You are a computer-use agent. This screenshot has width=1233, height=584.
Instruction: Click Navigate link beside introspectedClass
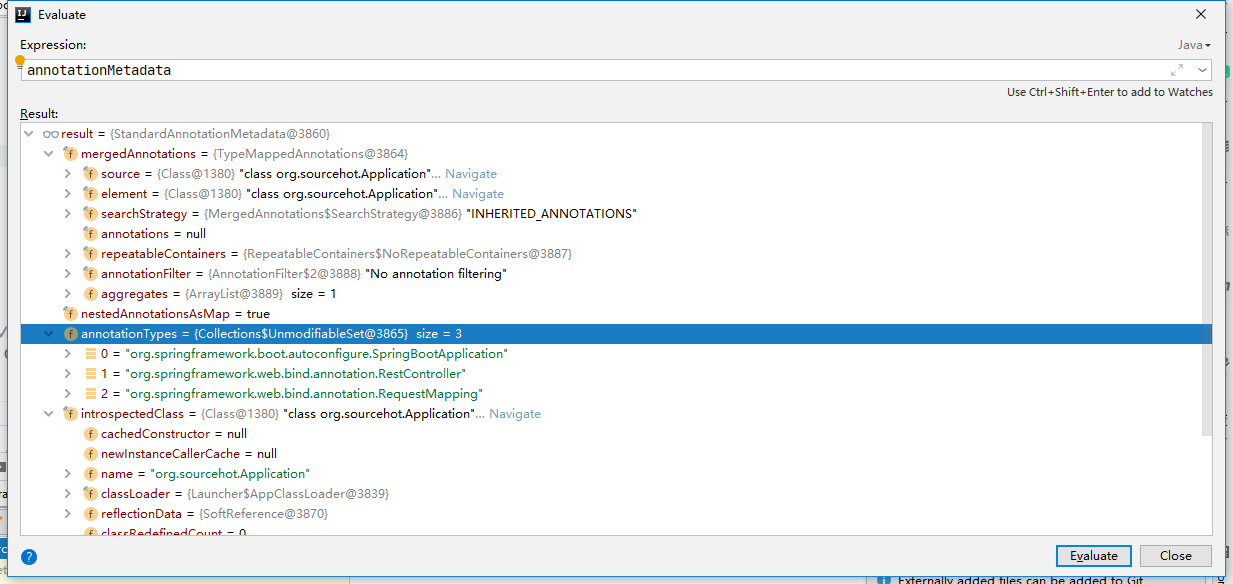tap(514, 414)
